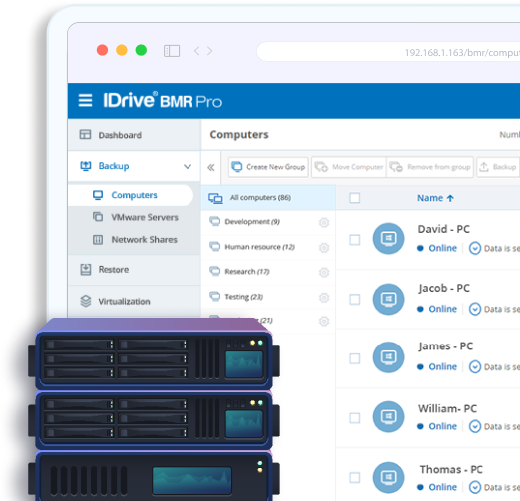
Task: Open the Restore section
Action: [x=134, y=269]
